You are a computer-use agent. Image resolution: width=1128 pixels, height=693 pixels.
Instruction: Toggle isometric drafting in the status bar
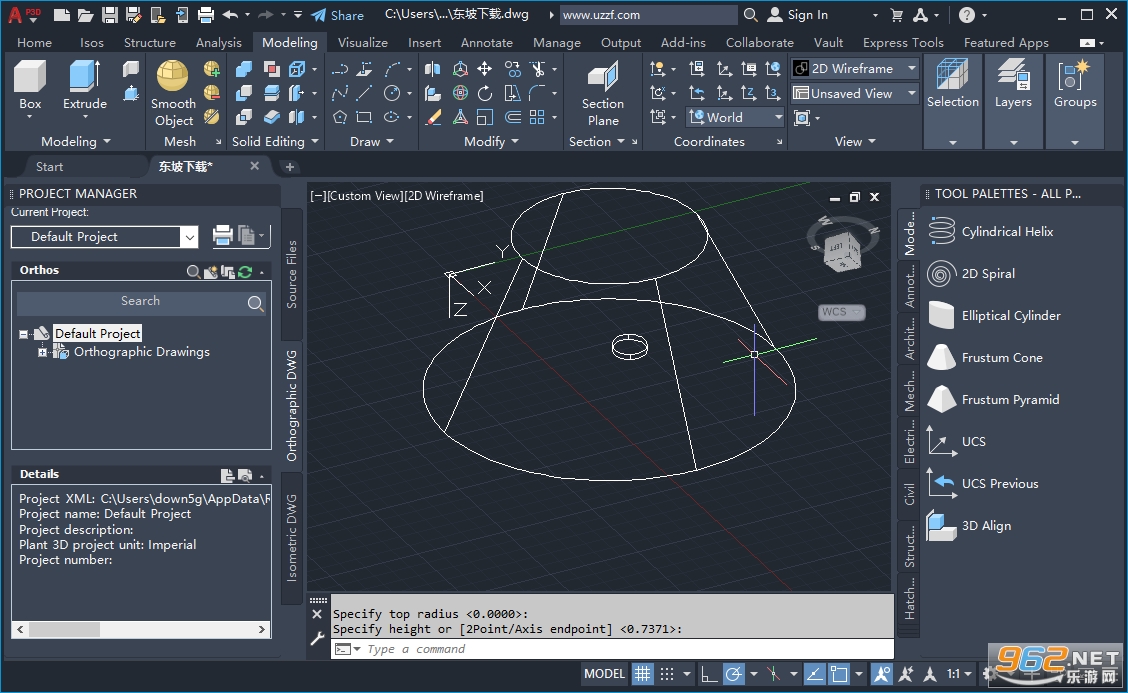point(773,674)
